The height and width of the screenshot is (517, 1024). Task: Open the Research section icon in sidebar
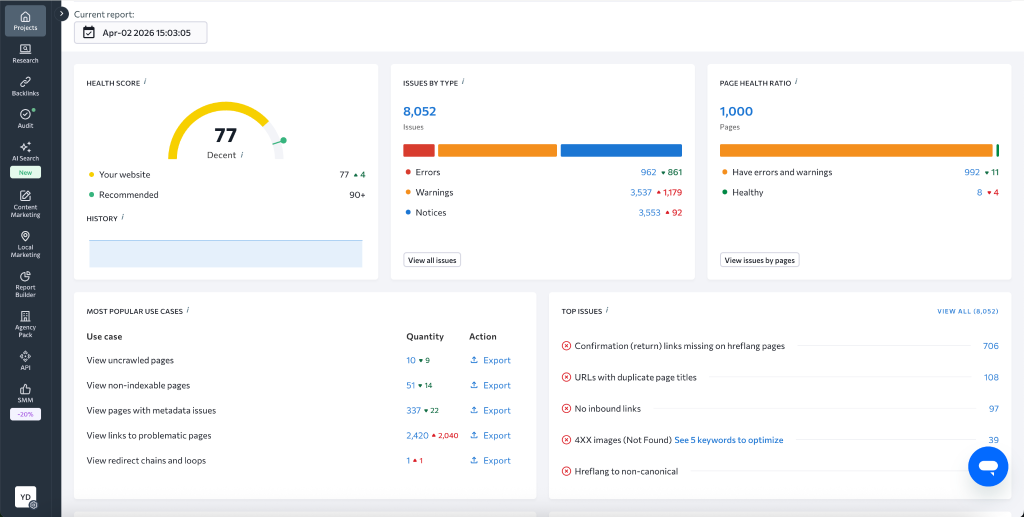(25, 49)
